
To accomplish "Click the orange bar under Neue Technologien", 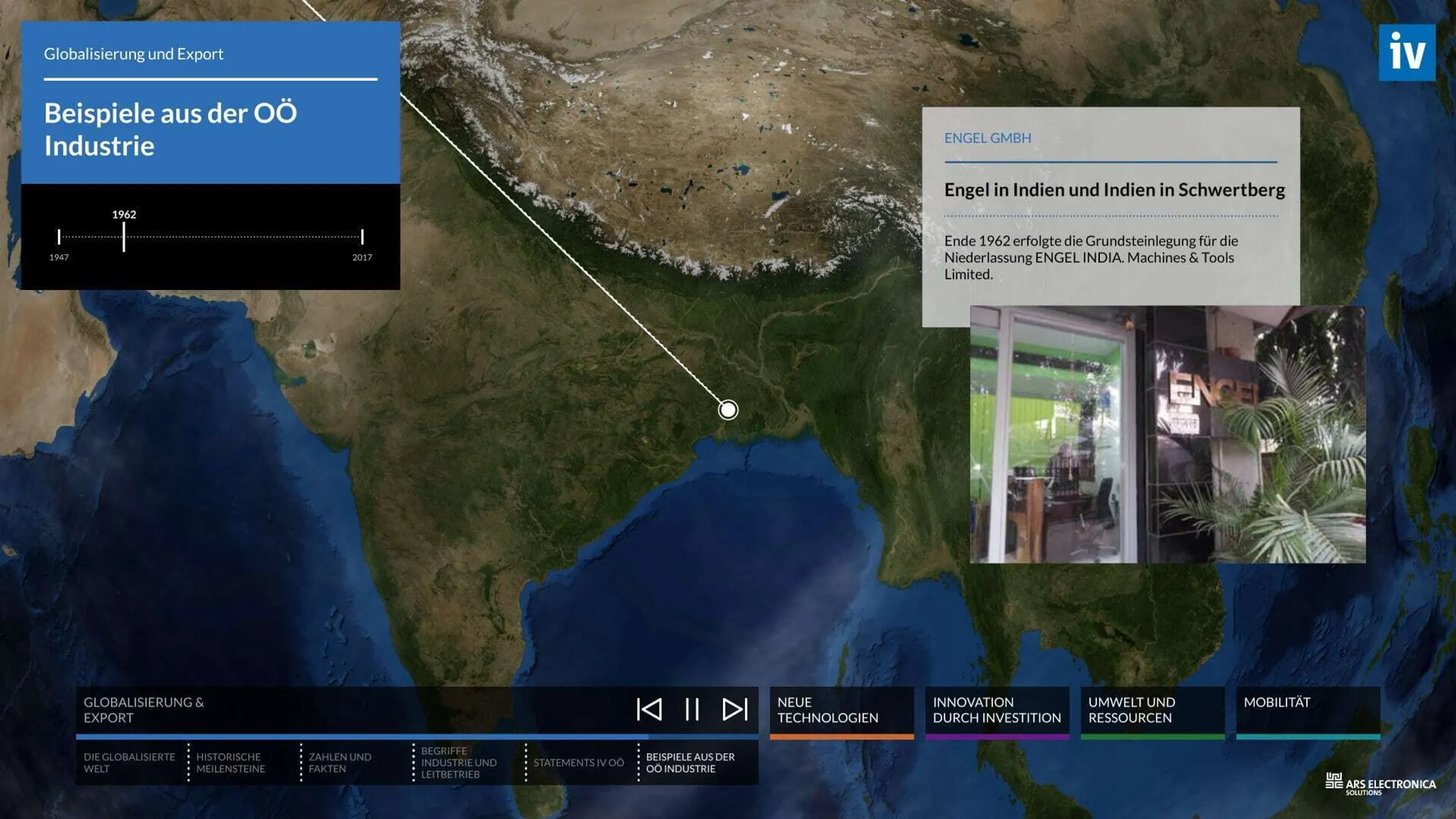I will pos(842,737).
